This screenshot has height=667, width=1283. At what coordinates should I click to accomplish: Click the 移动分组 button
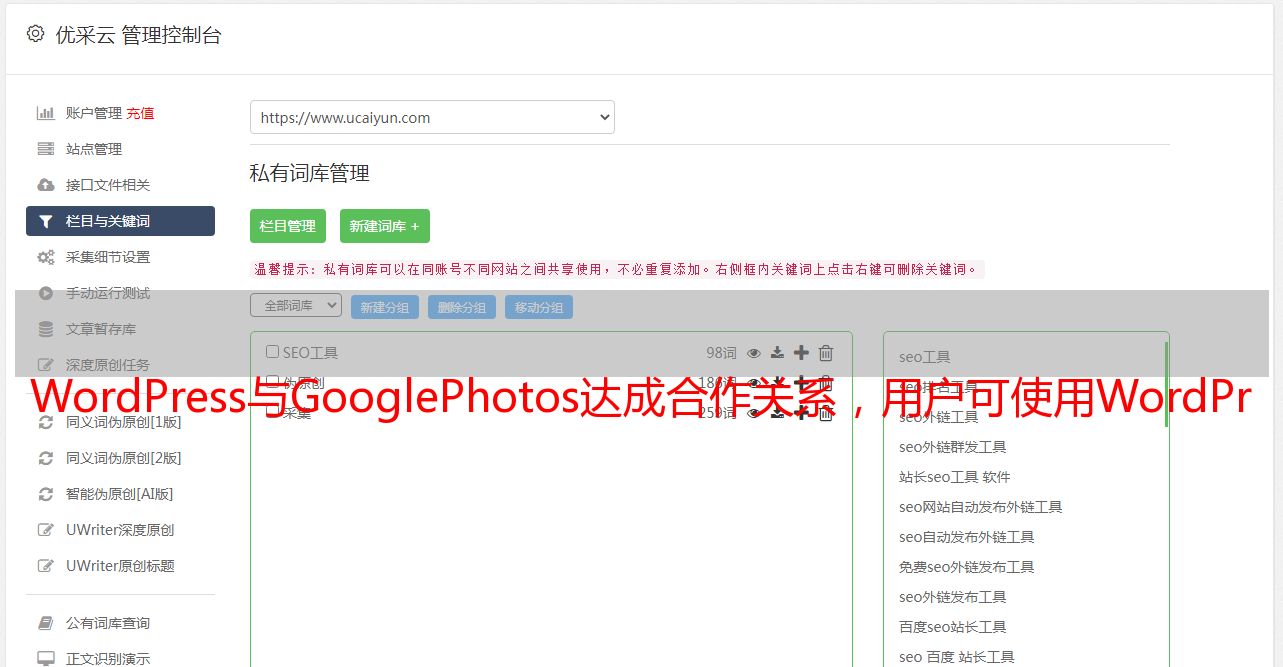tap(539, 307)
